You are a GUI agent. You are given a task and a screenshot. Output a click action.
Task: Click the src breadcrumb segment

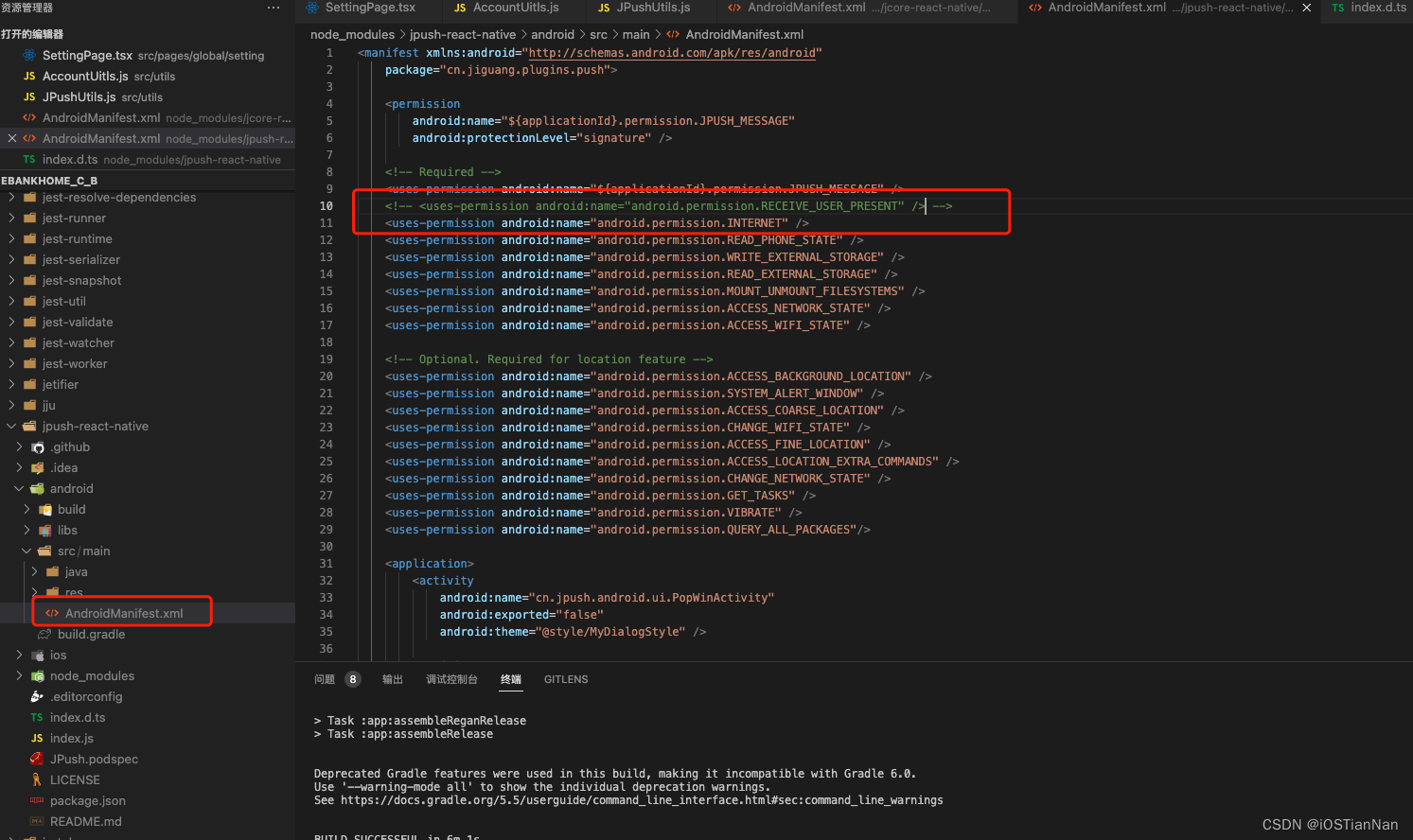[599, 35]
